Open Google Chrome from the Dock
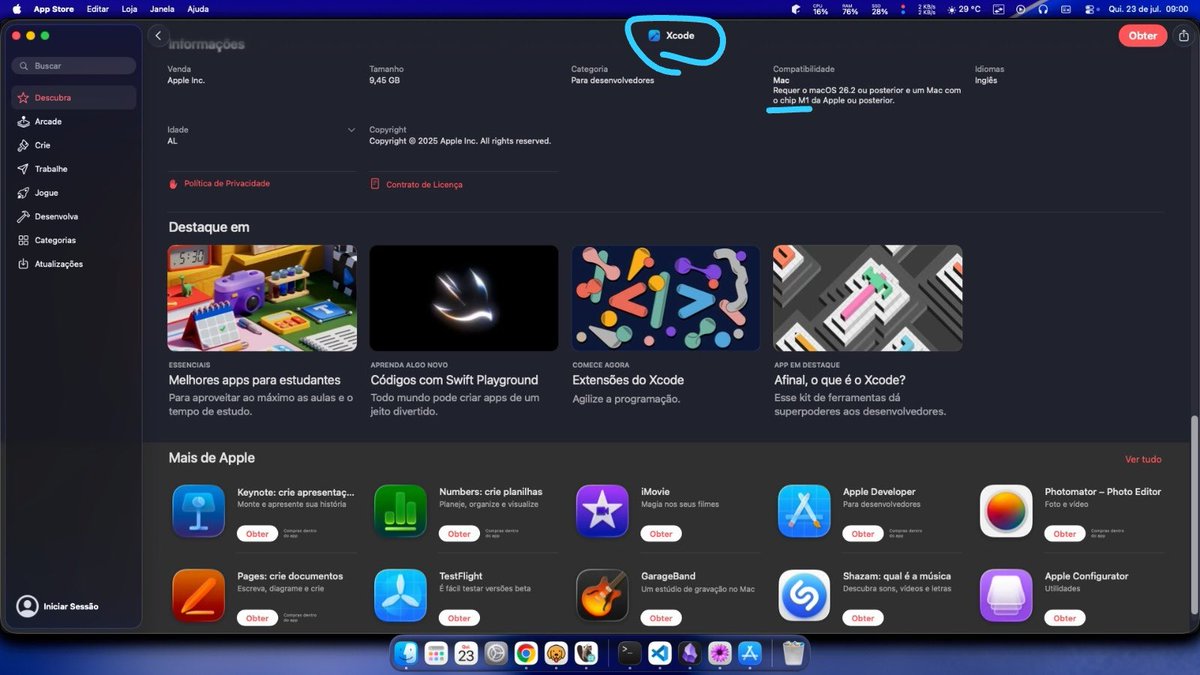This screenshot has width=1200, height=675. pos(526,654)
